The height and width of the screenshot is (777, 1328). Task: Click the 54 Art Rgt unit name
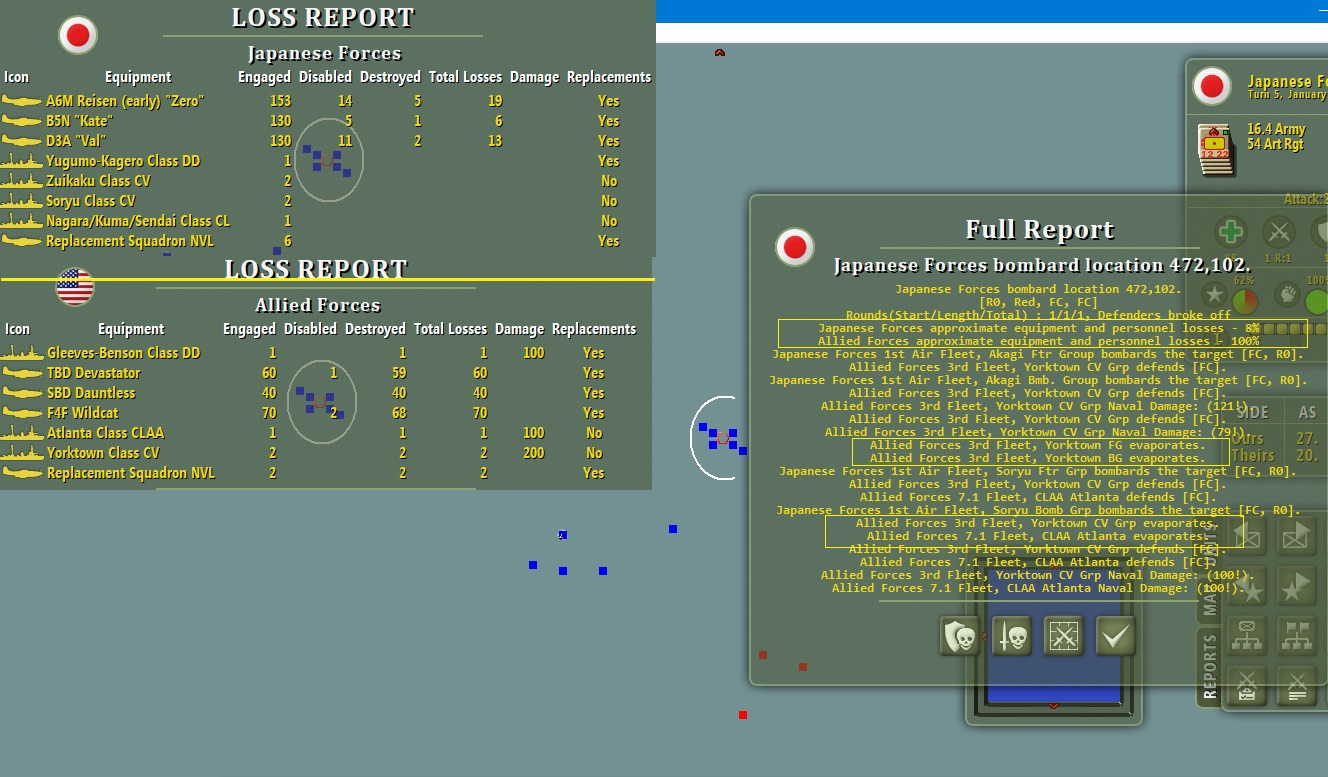(1276, 145)
